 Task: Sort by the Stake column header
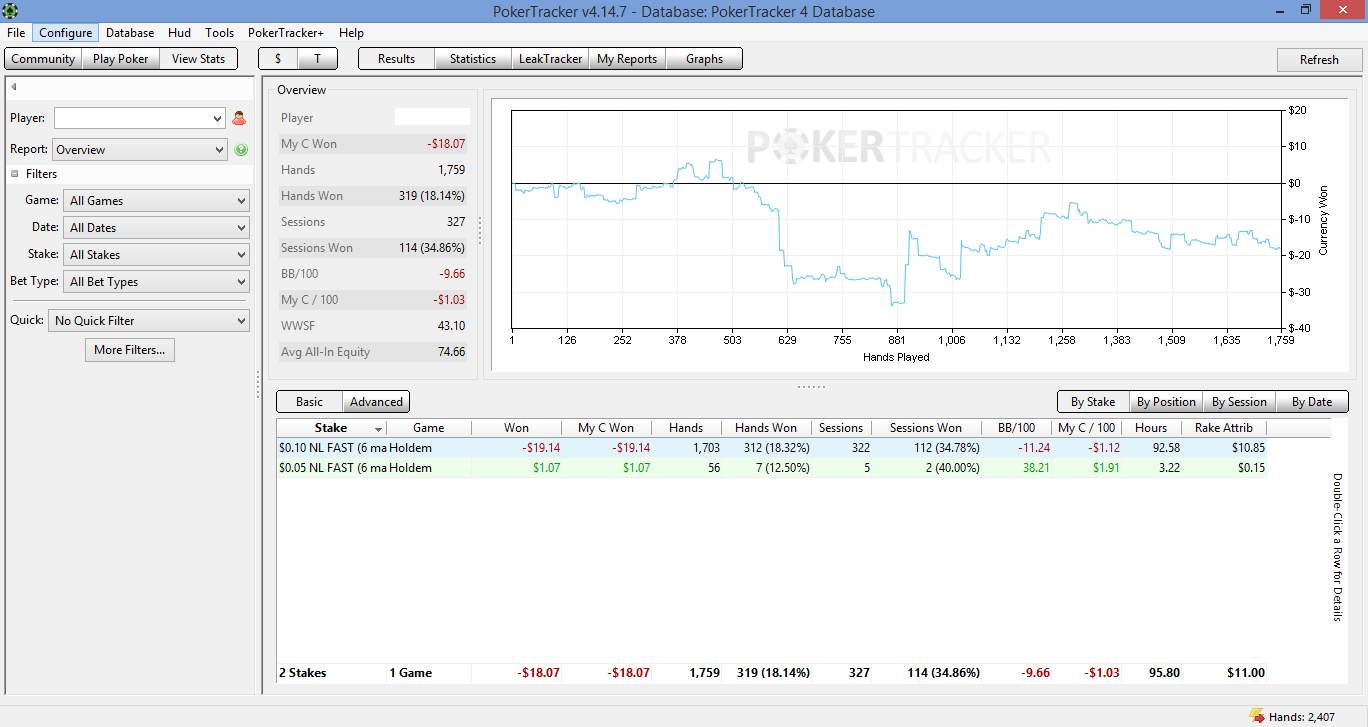tap(331, 428)
